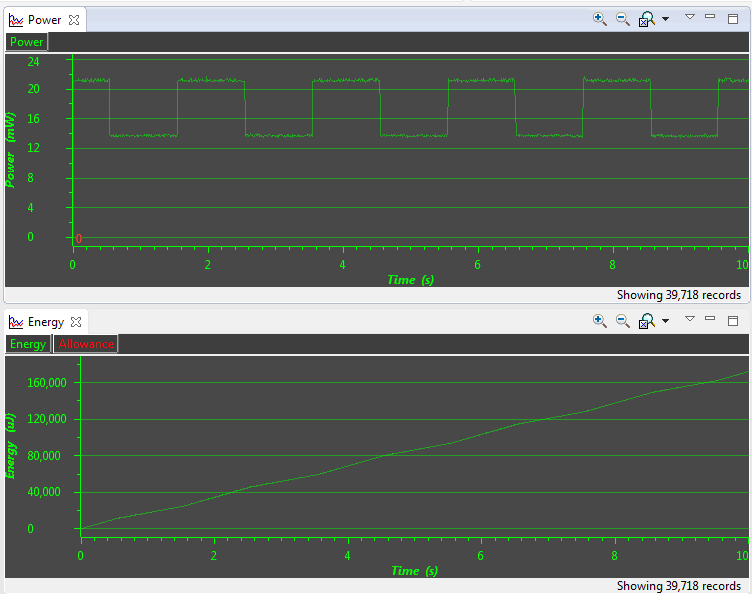Click Energy graph record count status text
752x594 pixels.
point(679,586)
